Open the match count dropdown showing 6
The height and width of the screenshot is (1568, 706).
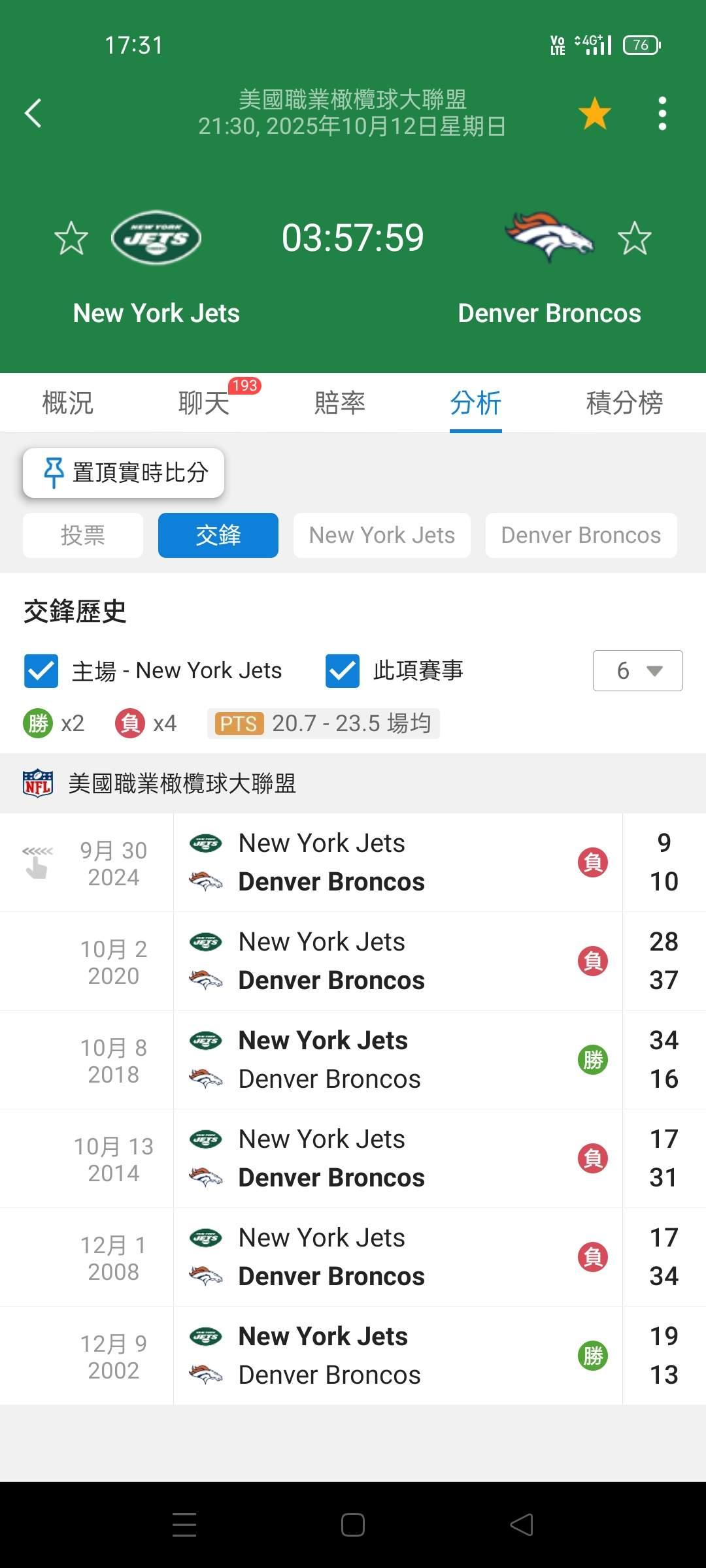637,670
